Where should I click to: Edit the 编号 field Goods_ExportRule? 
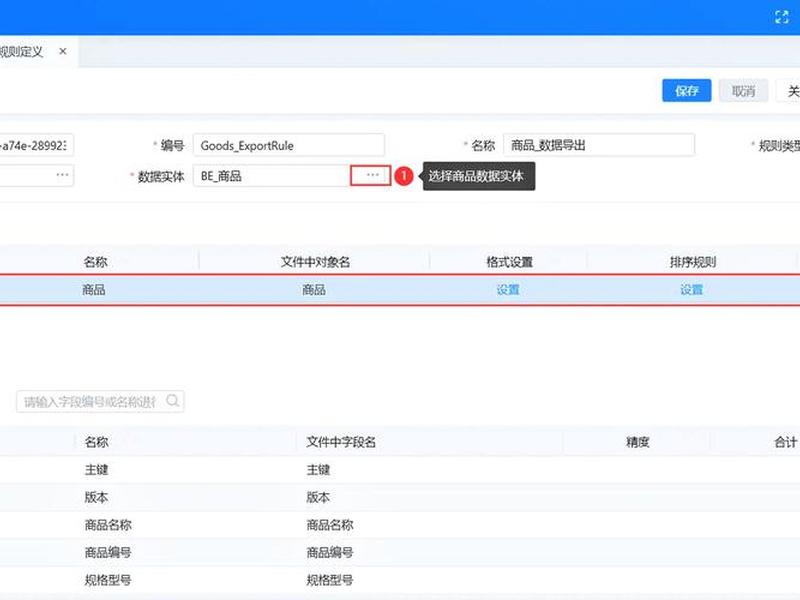(x=289, y=145)
